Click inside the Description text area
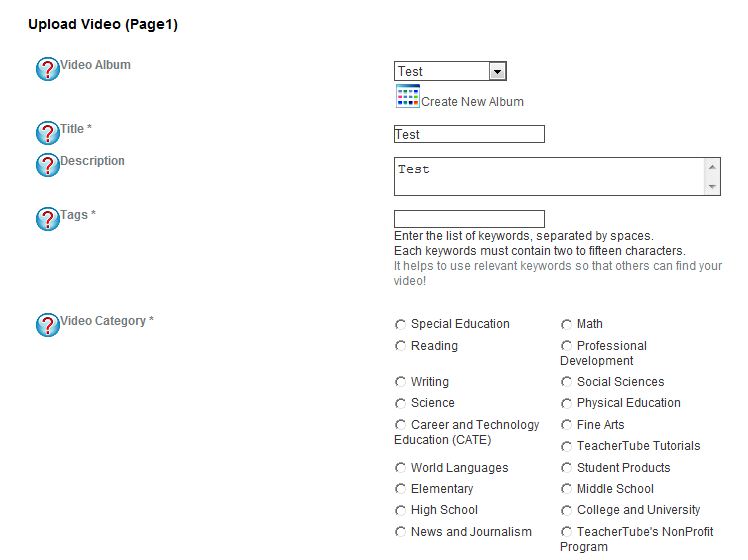Image resolution: width=748 pixels, height=560 pixels. pyautogui.click(x=550, y=176)
